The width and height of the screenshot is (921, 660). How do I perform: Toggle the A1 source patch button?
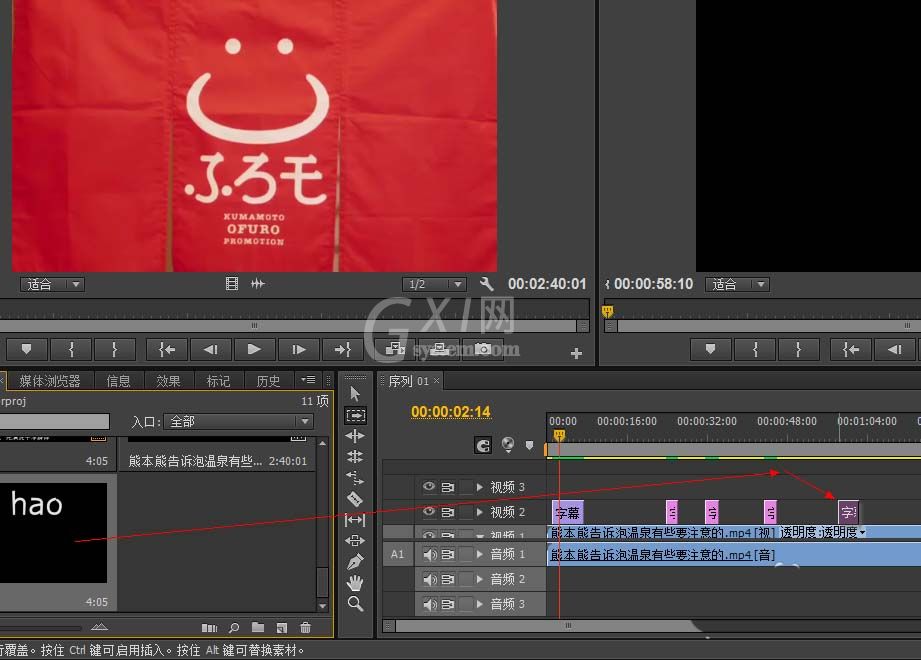398,554
